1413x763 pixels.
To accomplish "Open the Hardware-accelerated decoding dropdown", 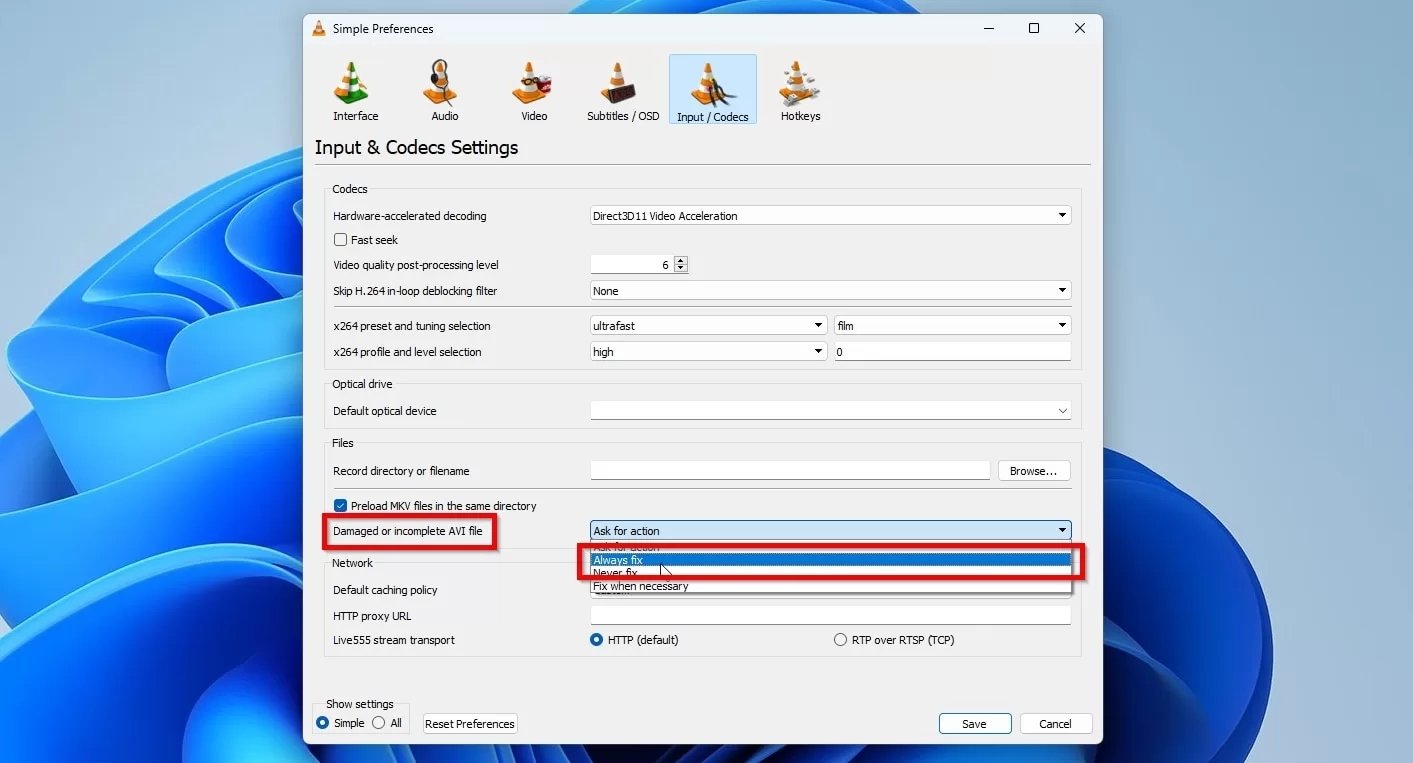I will pyautogui.click(x=1059, y=215).
